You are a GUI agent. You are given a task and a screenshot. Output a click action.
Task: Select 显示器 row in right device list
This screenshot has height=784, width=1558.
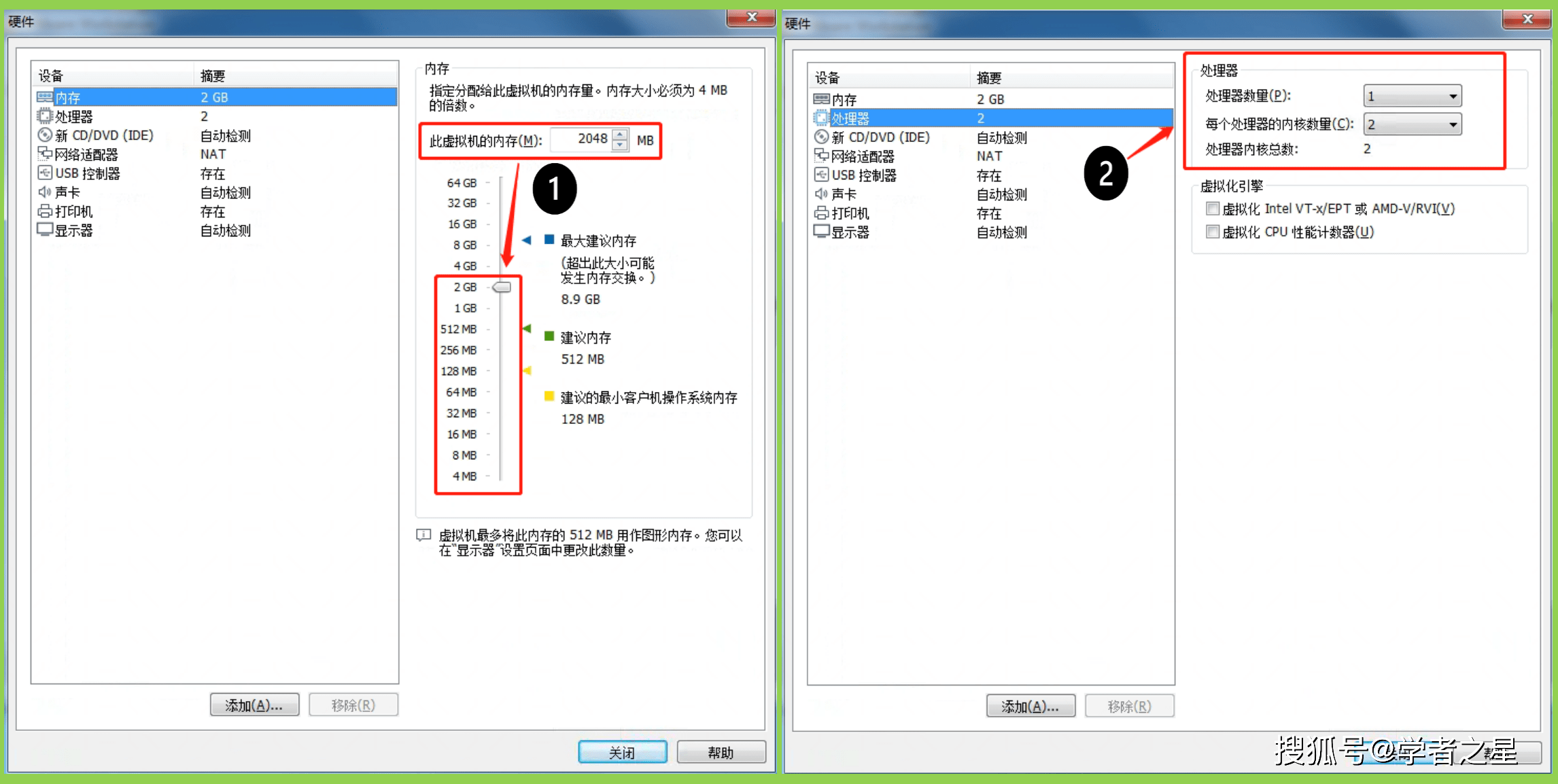(992, 232)
